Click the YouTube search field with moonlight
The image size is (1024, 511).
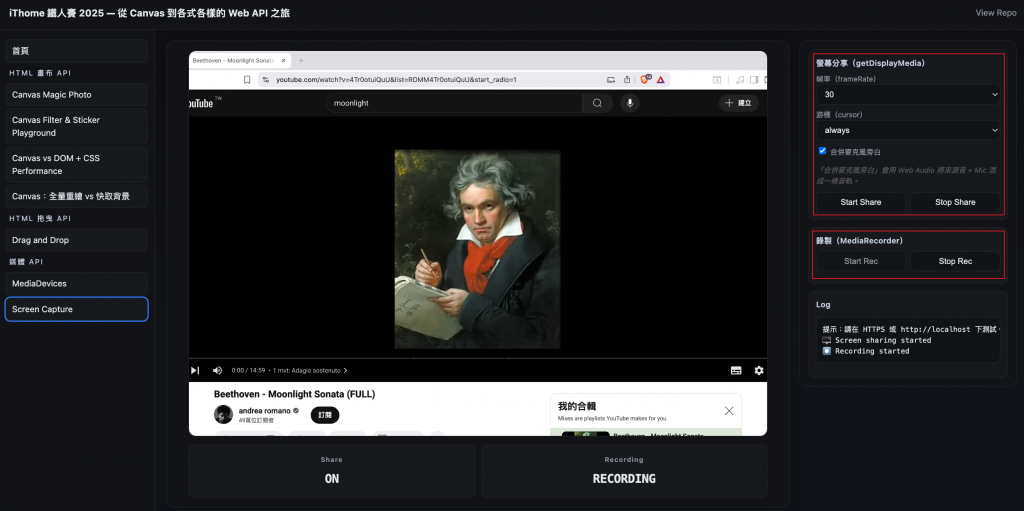click(454, 103)
